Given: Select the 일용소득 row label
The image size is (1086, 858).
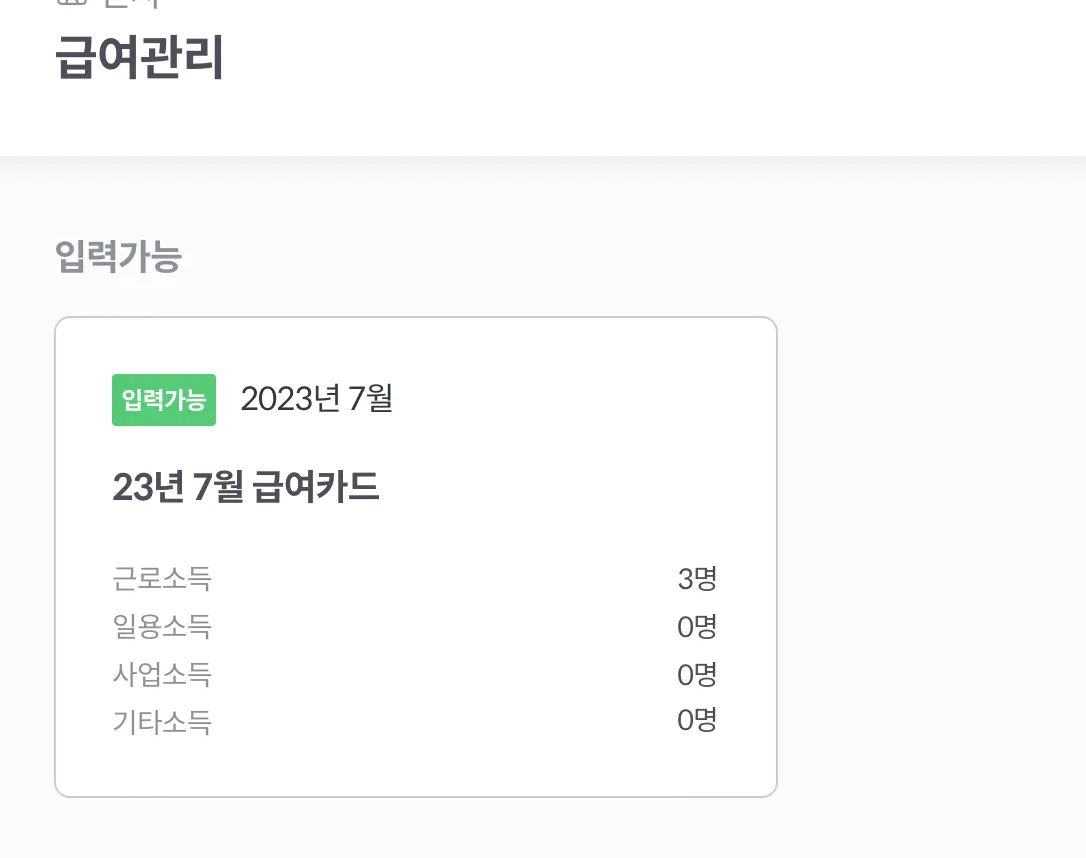Looking at the screenshot, I should click(162, 627).
